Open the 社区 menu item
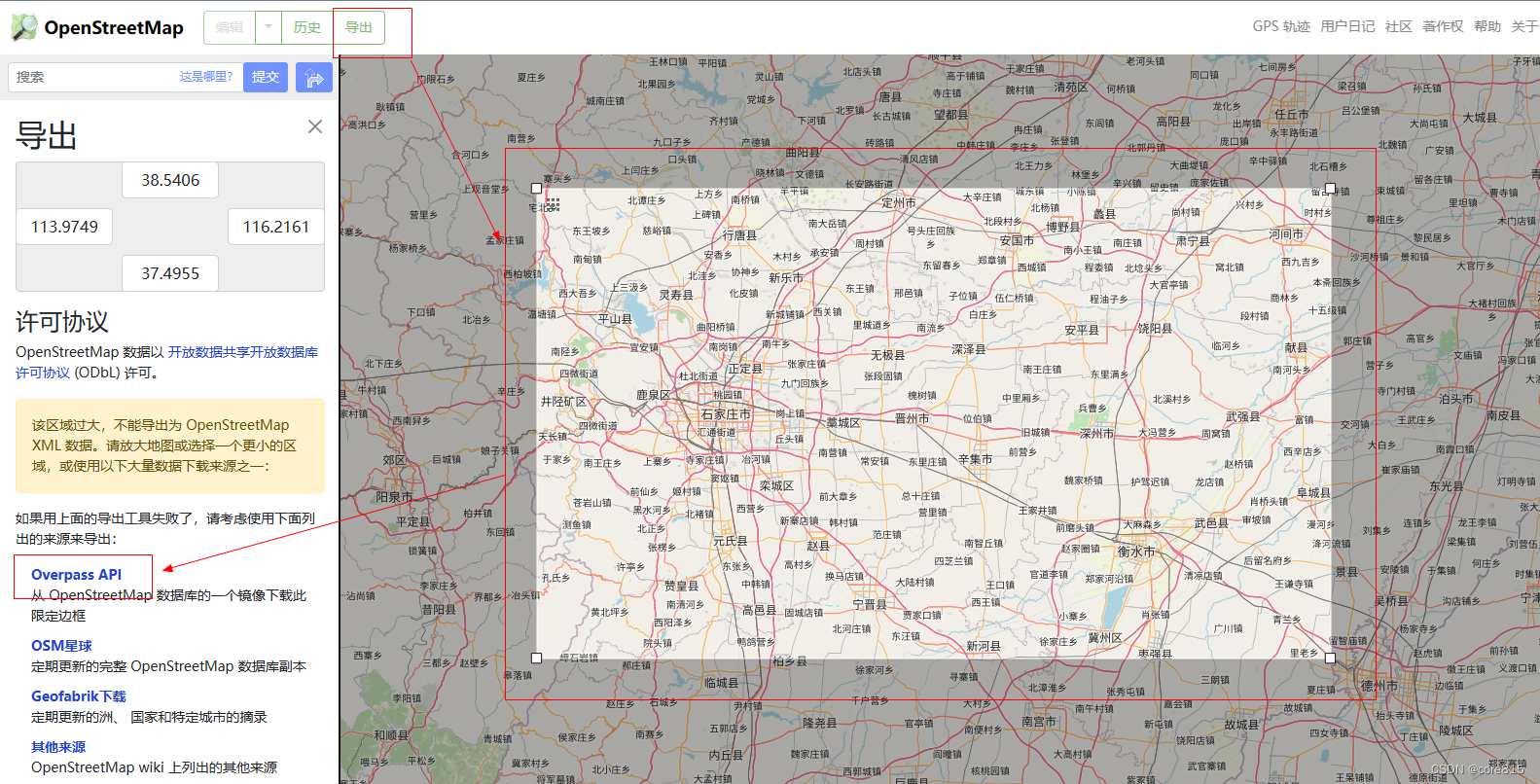 (x=1399, y=26)
